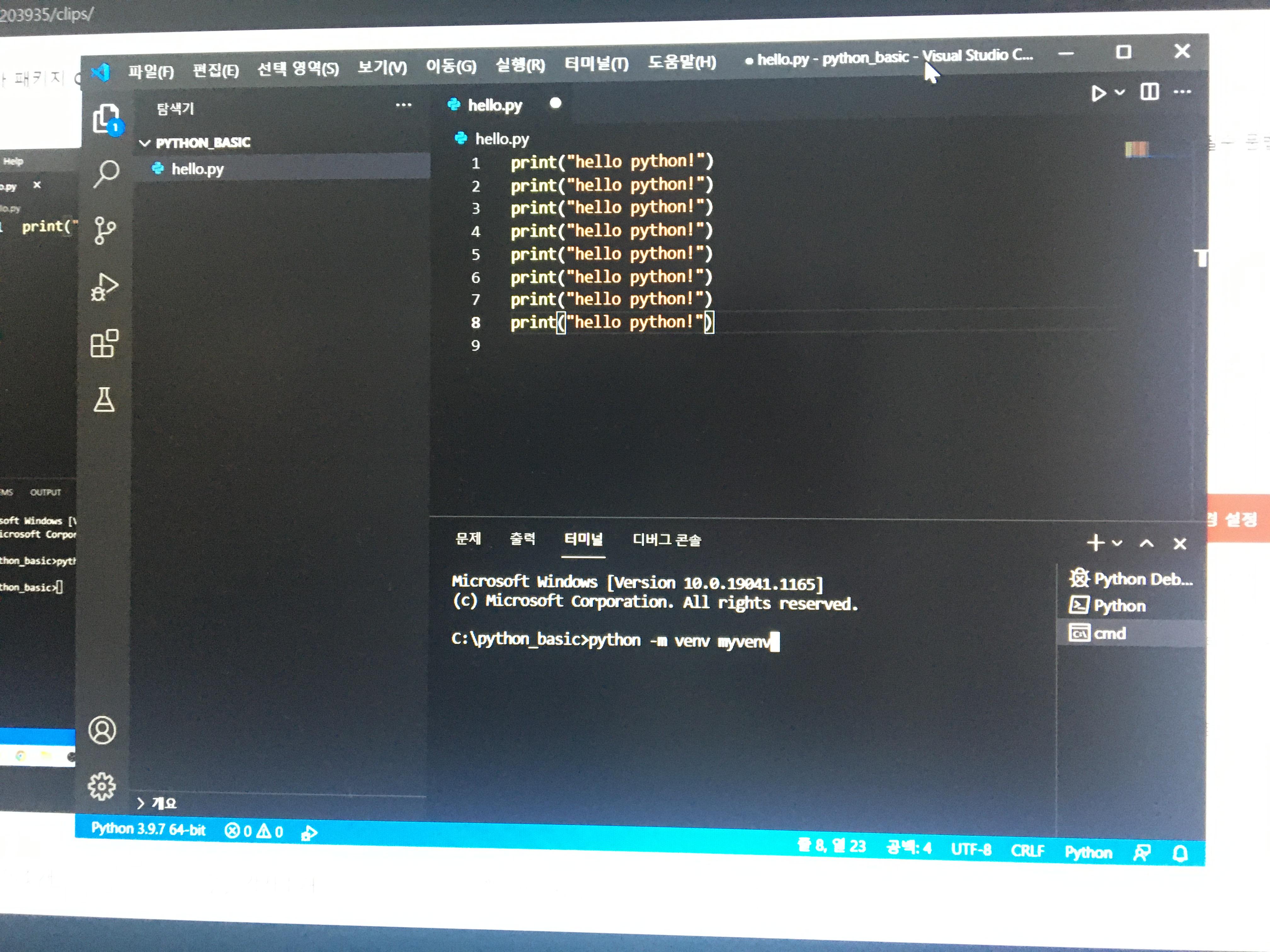Switch to the 출력 panel tab

pyautogui.click(x=522, y=539)
